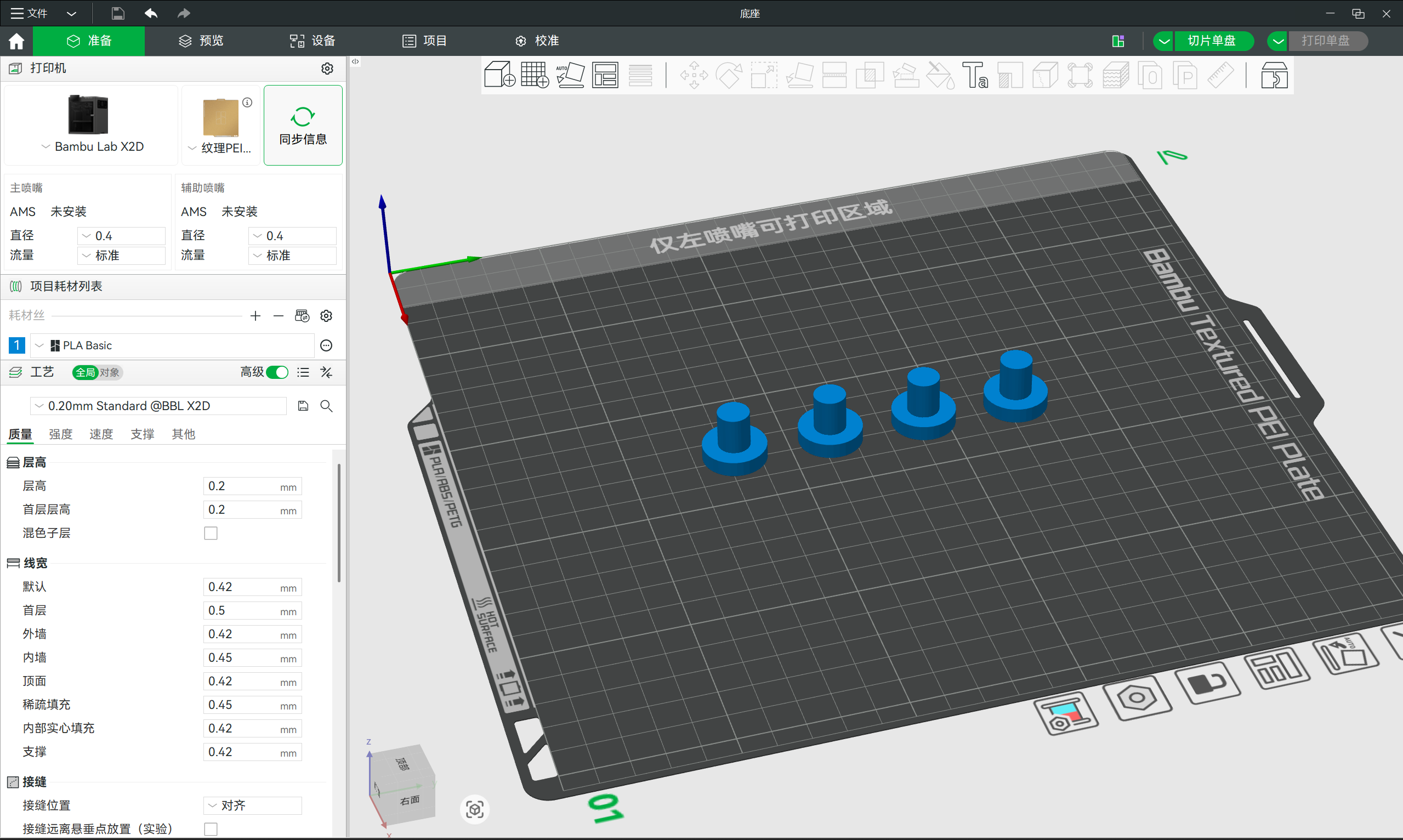Select the Move tool
The height and width of the screenshot is (840, 1403).
694,75
